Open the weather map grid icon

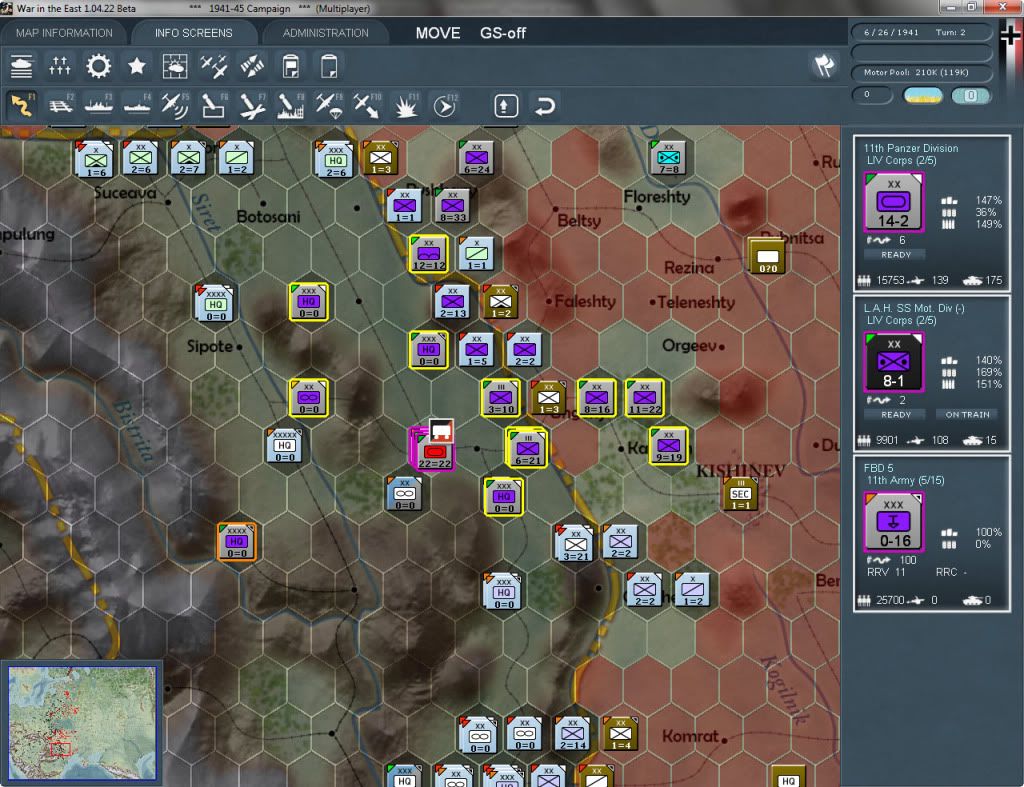pos(175,66)
